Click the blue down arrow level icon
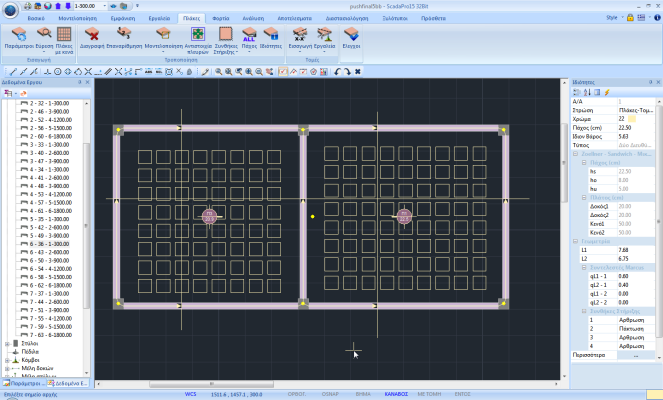The width and height of the screenshot is (663, 400). click(x=68, y=6)
